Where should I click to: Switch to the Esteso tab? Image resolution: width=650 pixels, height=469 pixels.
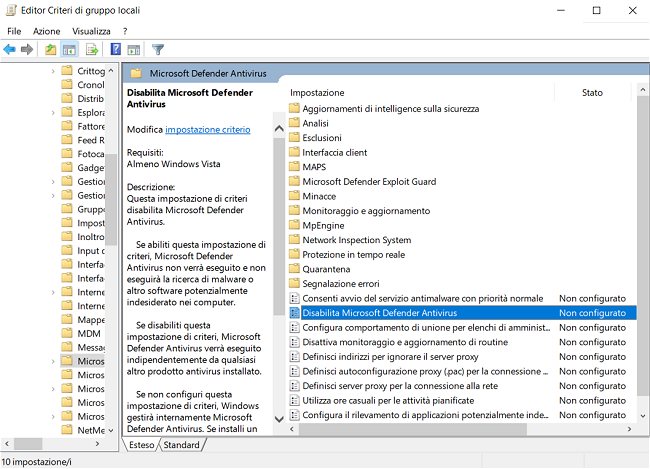point(141,445)
